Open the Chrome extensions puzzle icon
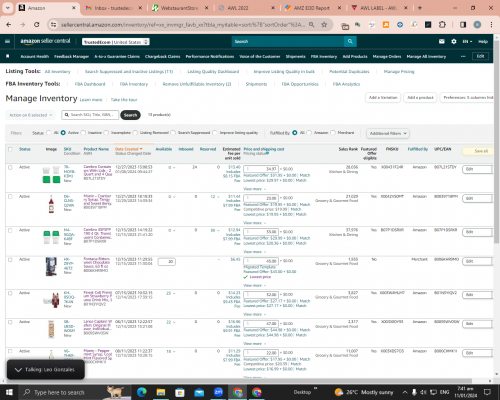The image size is (500, 400). point(442,25)
